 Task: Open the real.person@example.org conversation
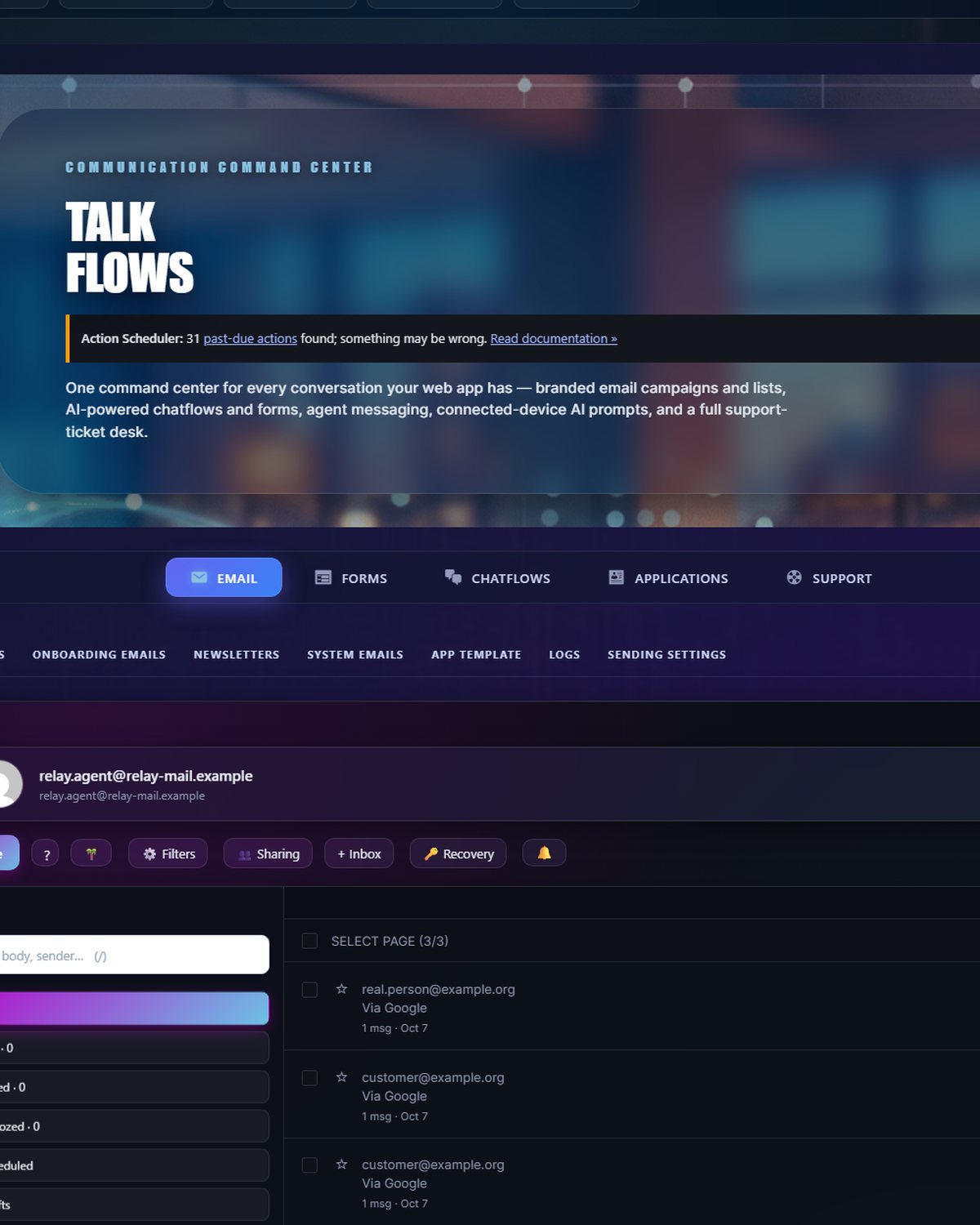click(x=632, y=1007)
